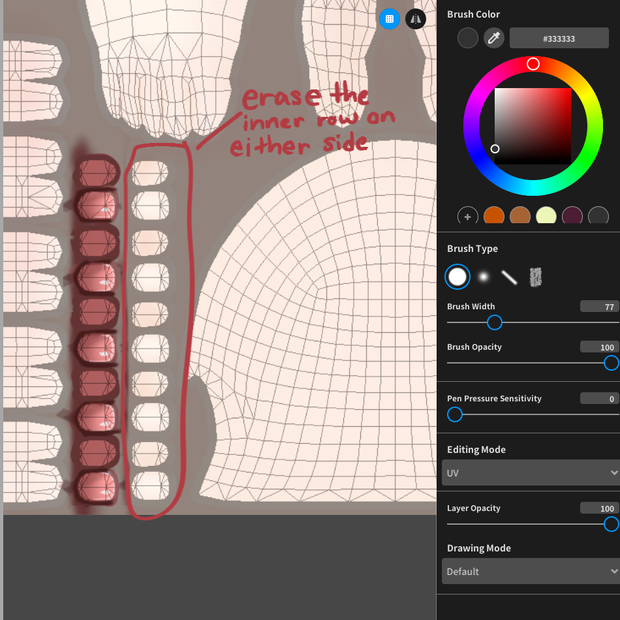Select the hard round brush type
The image size is (620, 620).
(x=457, y=277)
